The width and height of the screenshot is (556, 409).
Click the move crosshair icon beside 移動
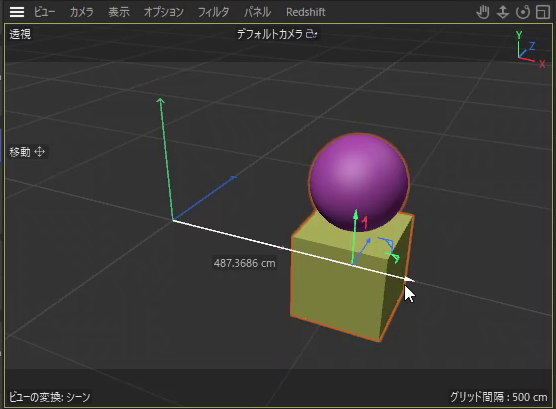39,152
